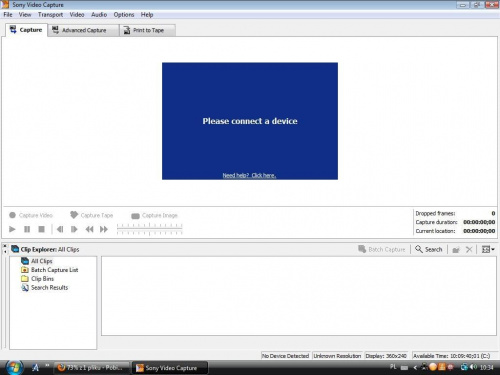Open the Audio menu
The height and width of the screenshot is (375, 500).
tap(99, 15)
